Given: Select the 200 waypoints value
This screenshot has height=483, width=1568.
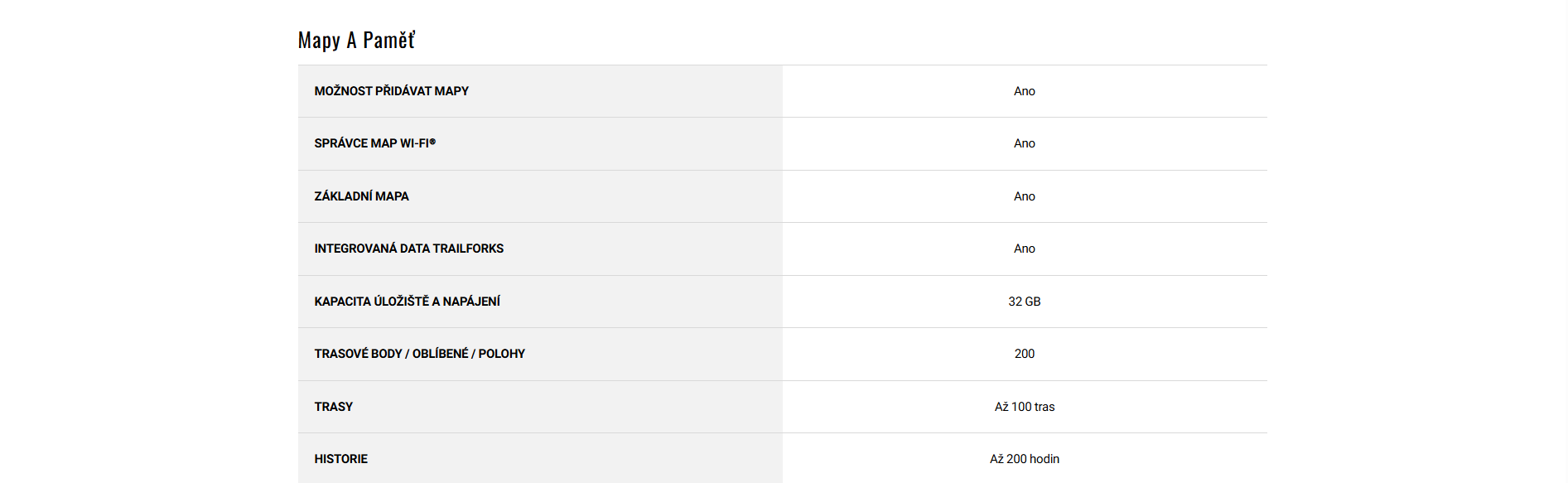Looking at the screenshot, I should click(1024, 354).
